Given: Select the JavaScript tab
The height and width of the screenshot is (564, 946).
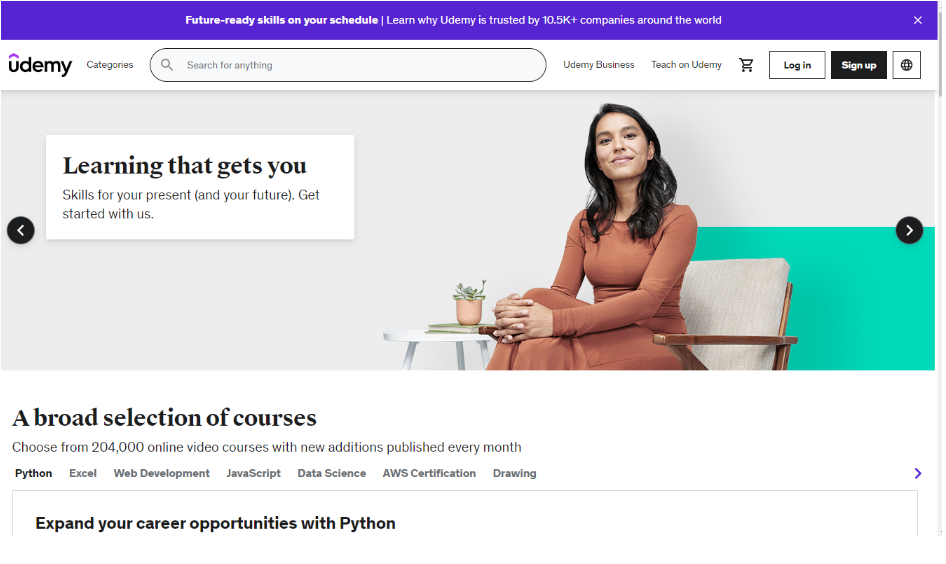Looking at the screenshot, I should [x=253, y=474].
